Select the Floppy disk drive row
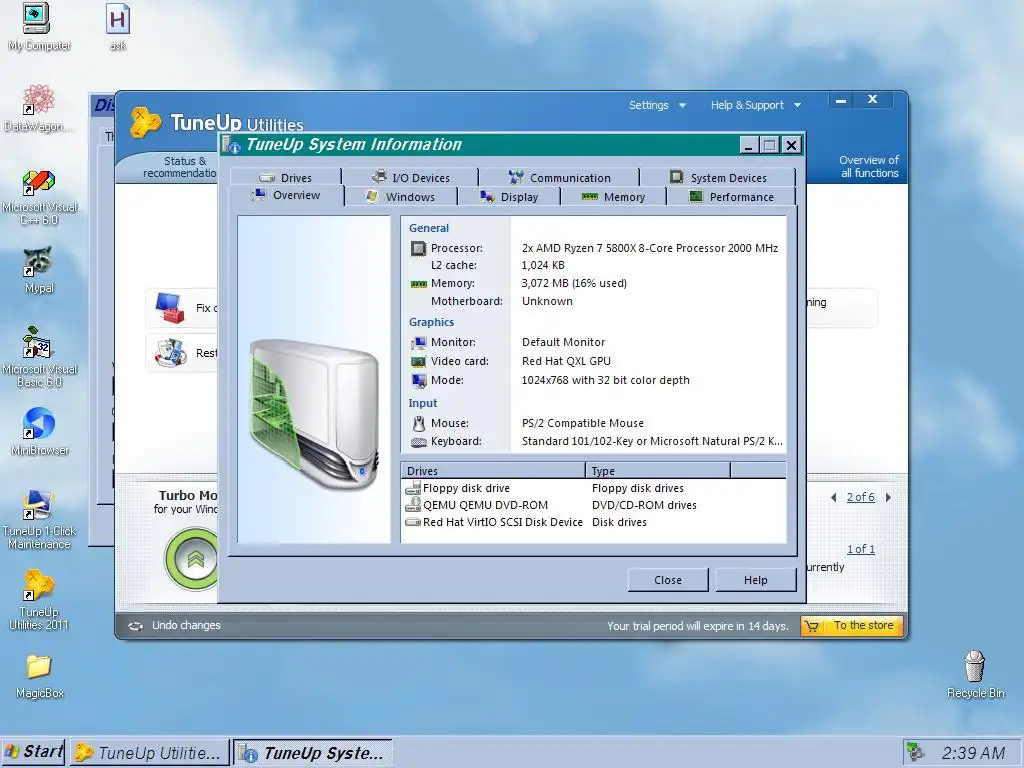 pyautogui.click(x=593, y=488)
